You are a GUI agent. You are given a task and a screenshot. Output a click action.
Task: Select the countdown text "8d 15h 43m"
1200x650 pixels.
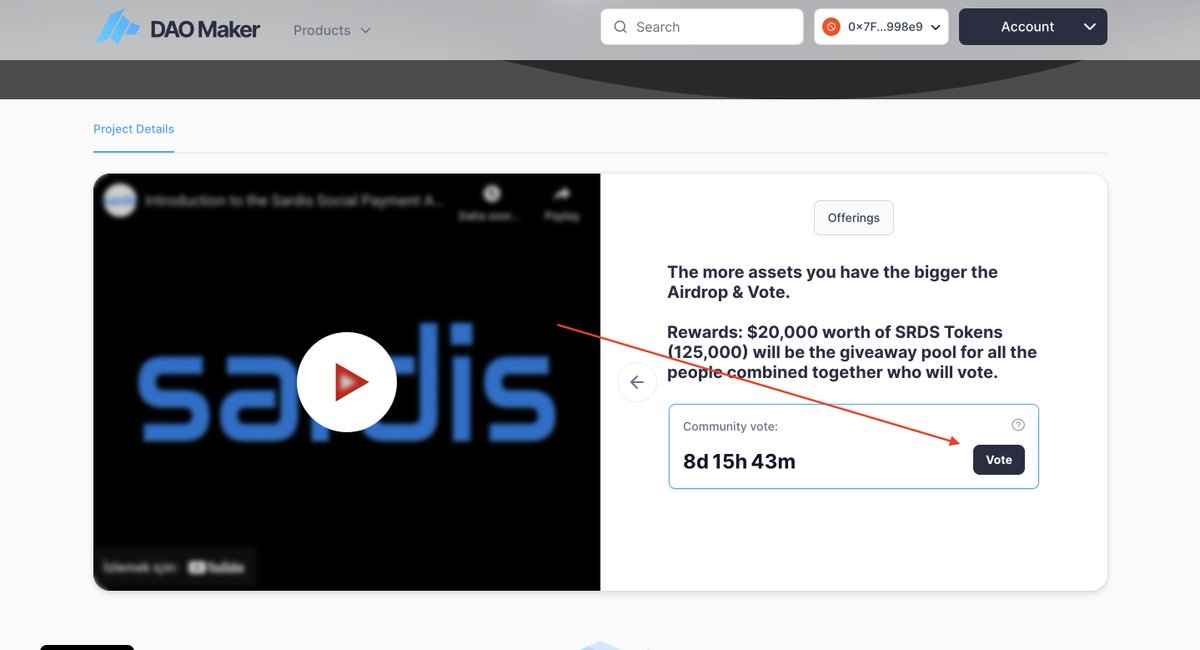click(x=739, y=461)
